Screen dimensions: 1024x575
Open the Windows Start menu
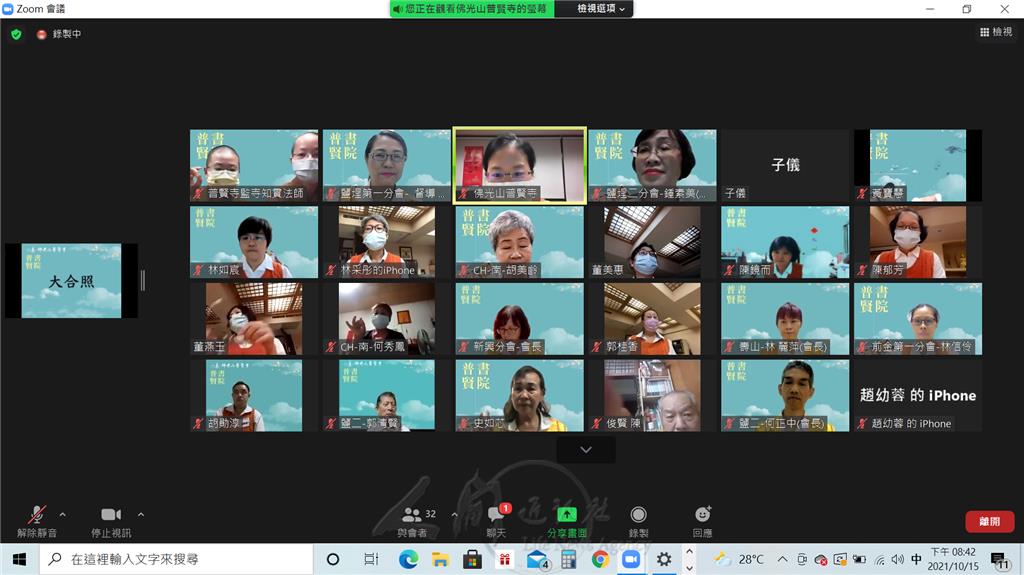(19, 559)
